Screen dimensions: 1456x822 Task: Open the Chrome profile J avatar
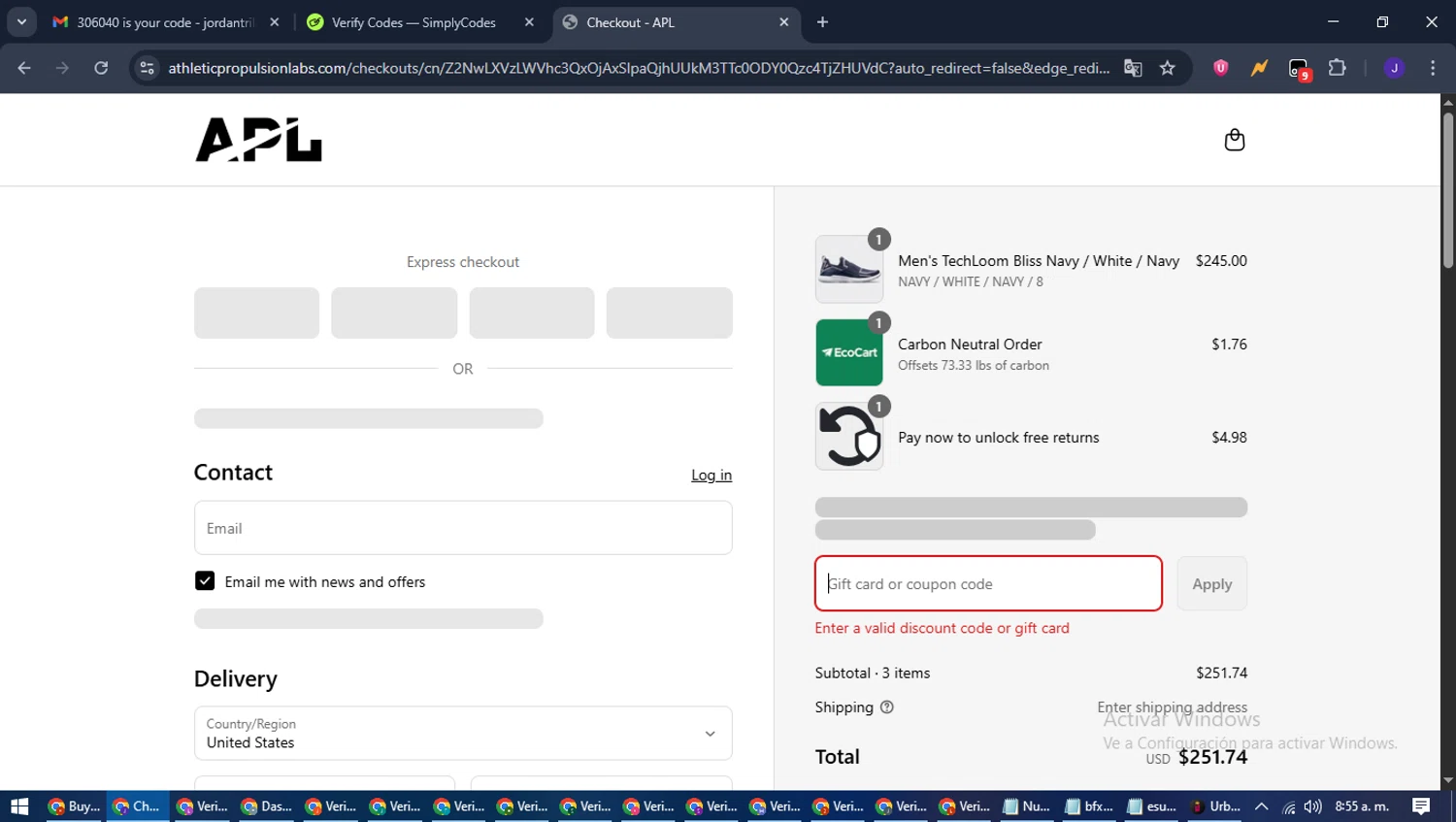click(x=1394, y=68)
